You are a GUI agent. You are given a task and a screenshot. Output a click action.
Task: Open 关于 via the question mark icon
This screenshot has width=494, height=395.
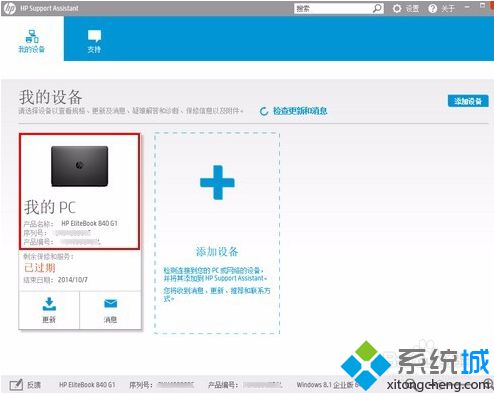tap(432, 9)
